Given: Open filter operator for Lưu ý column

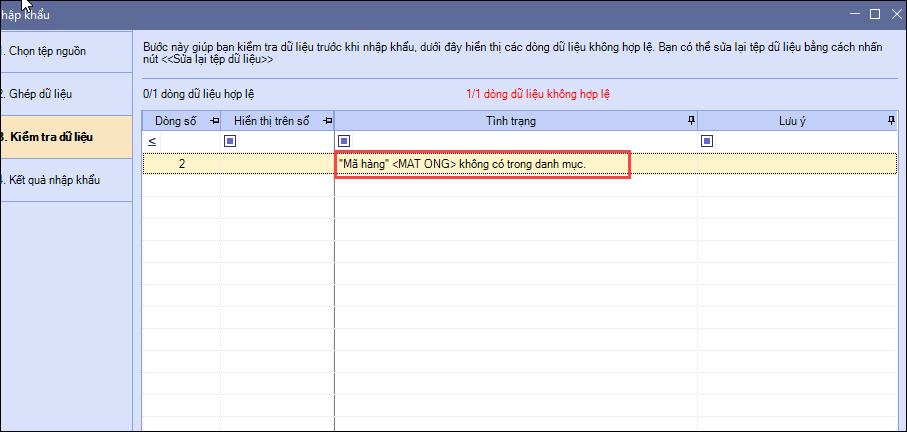Looking at the screenshot, I should tap(707, 141).
